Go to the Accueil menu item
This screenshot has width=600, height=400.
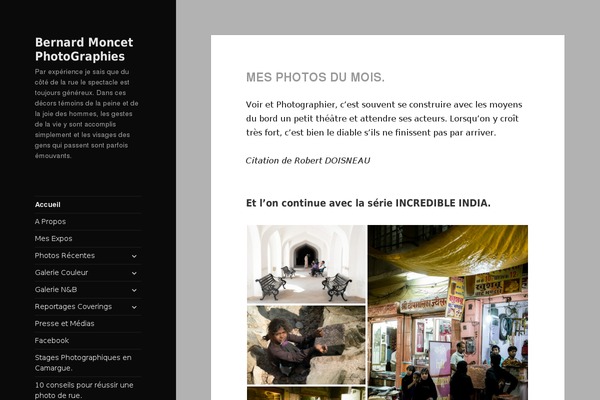[x=47, y=204]
